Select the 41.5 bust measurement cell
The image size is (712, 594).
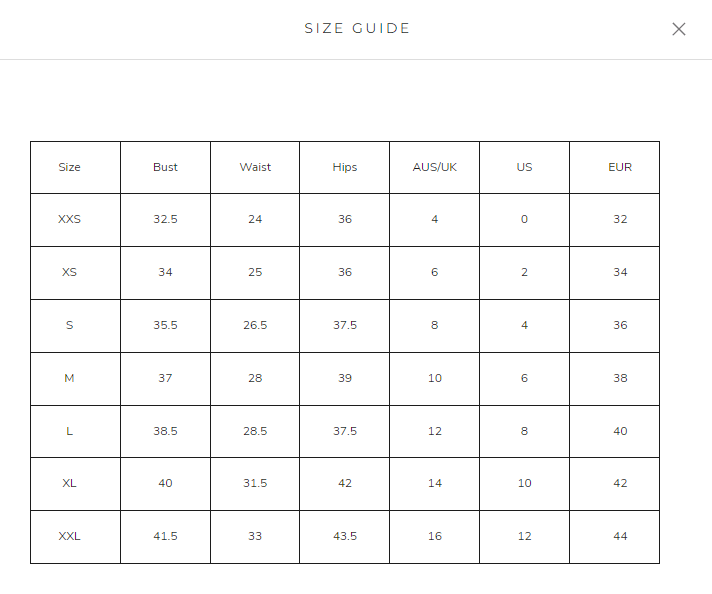click(x=165, y=536)
